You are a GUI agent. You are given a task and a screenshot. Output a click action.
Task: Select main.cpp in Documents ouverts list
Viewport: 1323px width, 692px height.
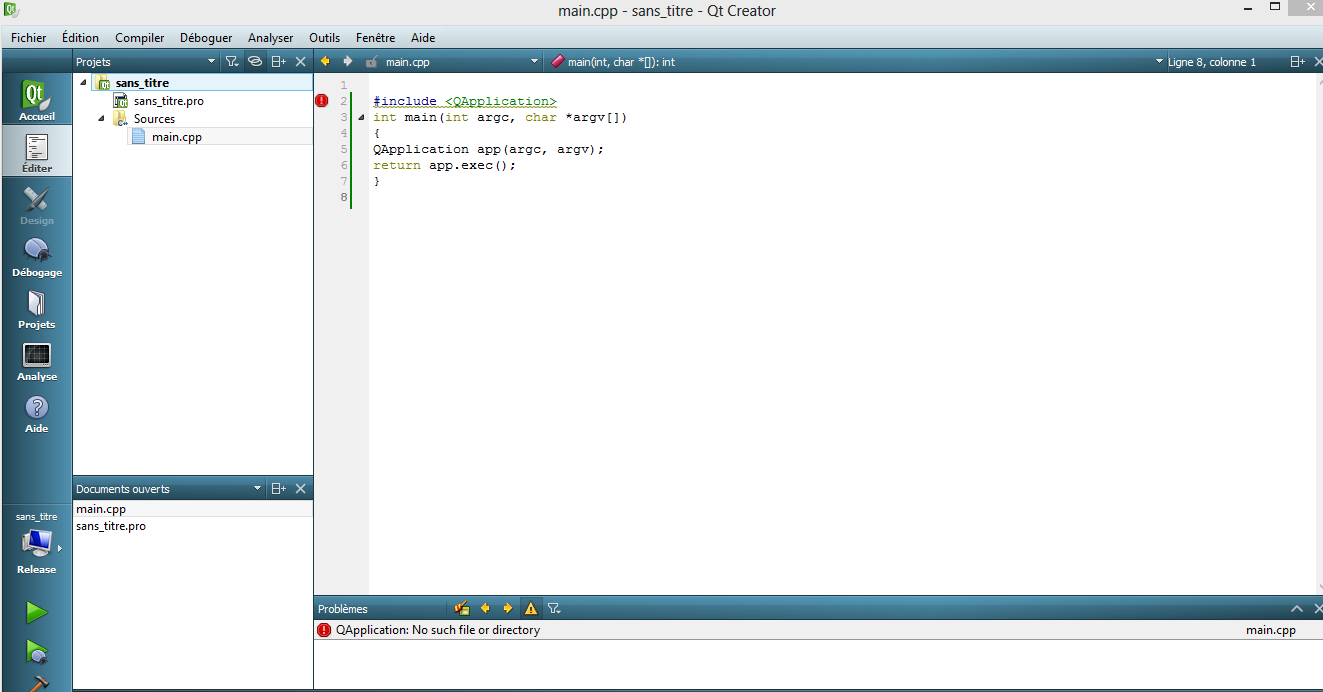(193, 509)
